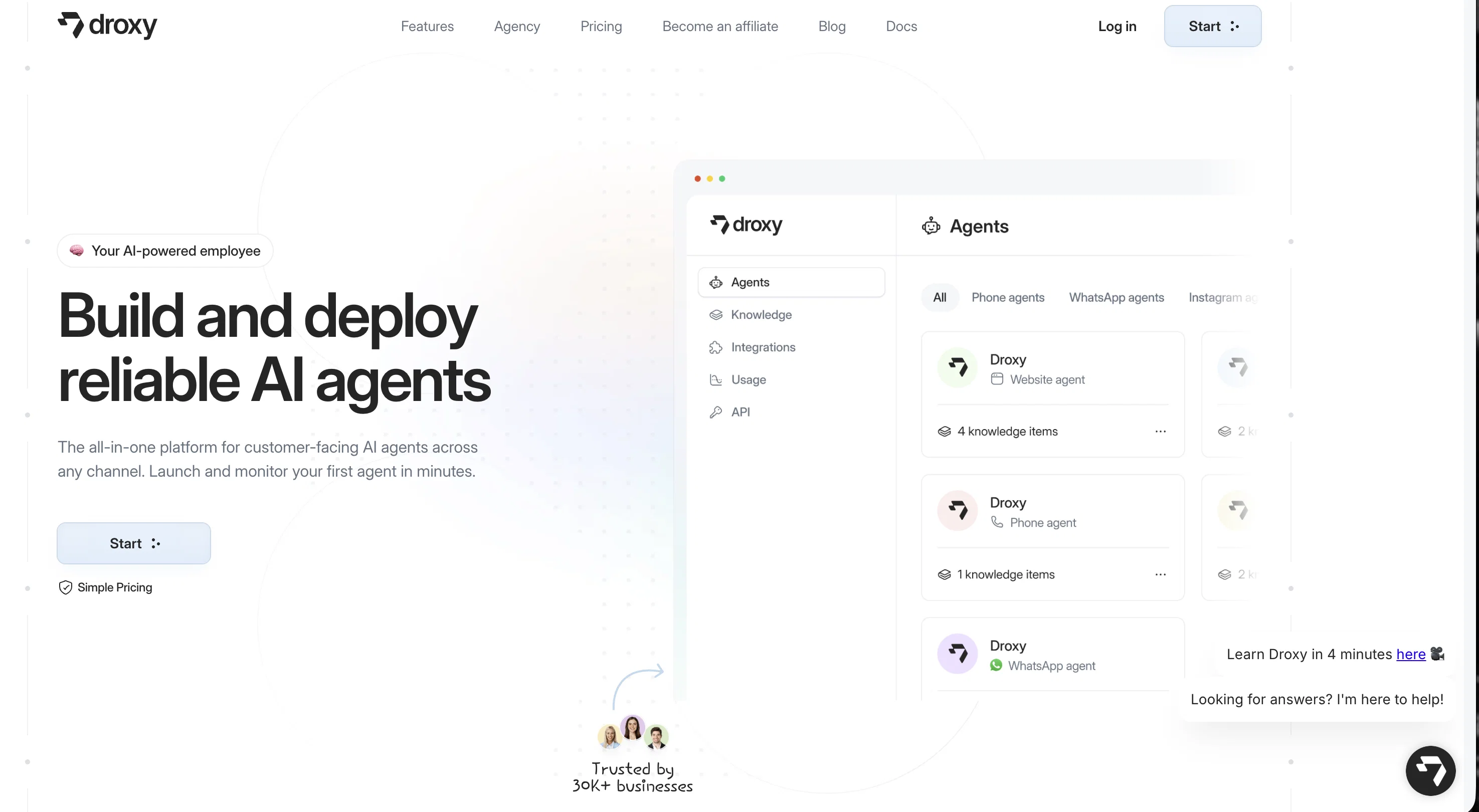Open the Droxy chat widget launcher

(x=1430, y=771)
